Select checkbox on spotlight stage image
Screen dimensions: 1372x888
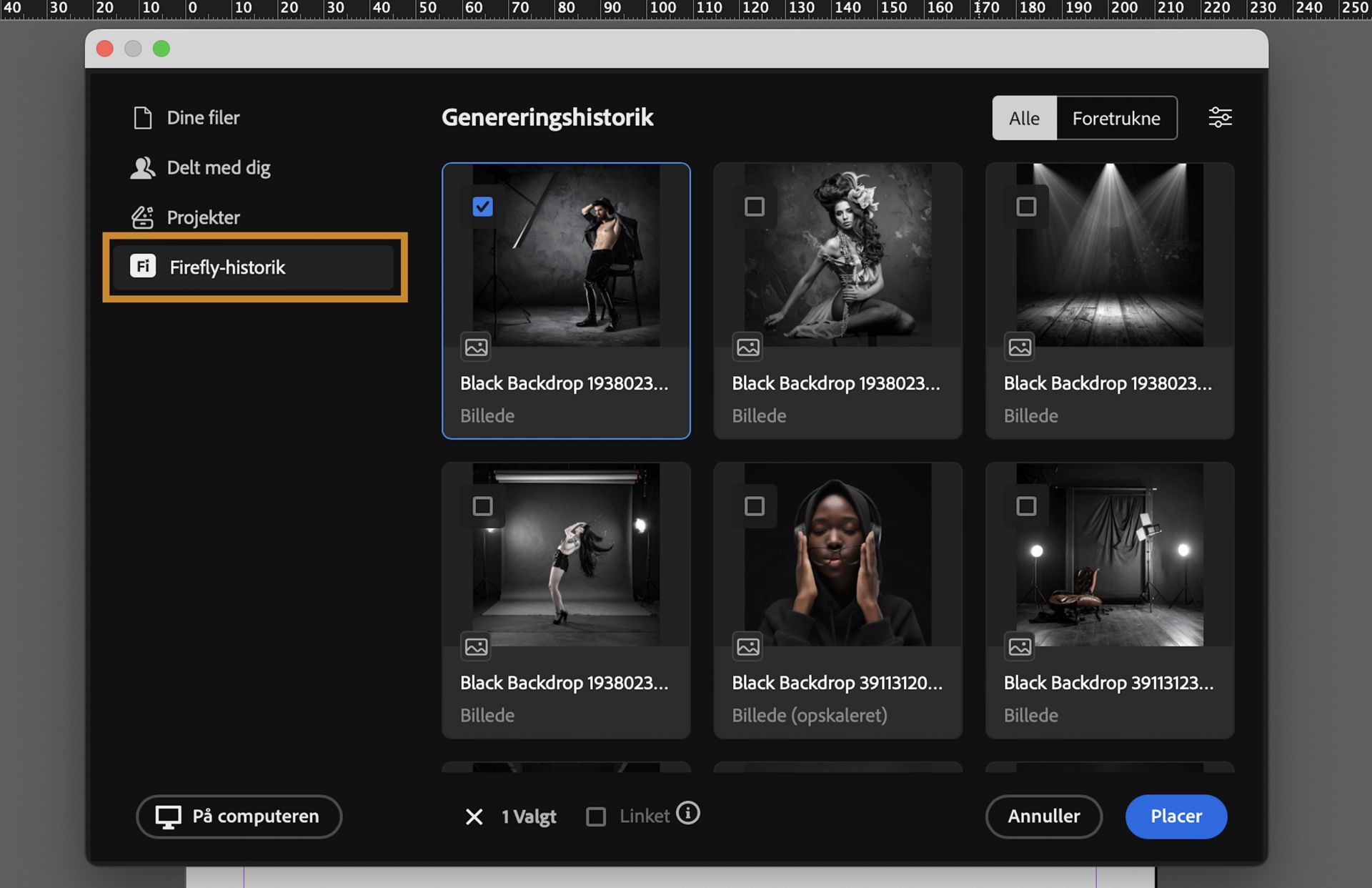click(x=1026, y=207)
